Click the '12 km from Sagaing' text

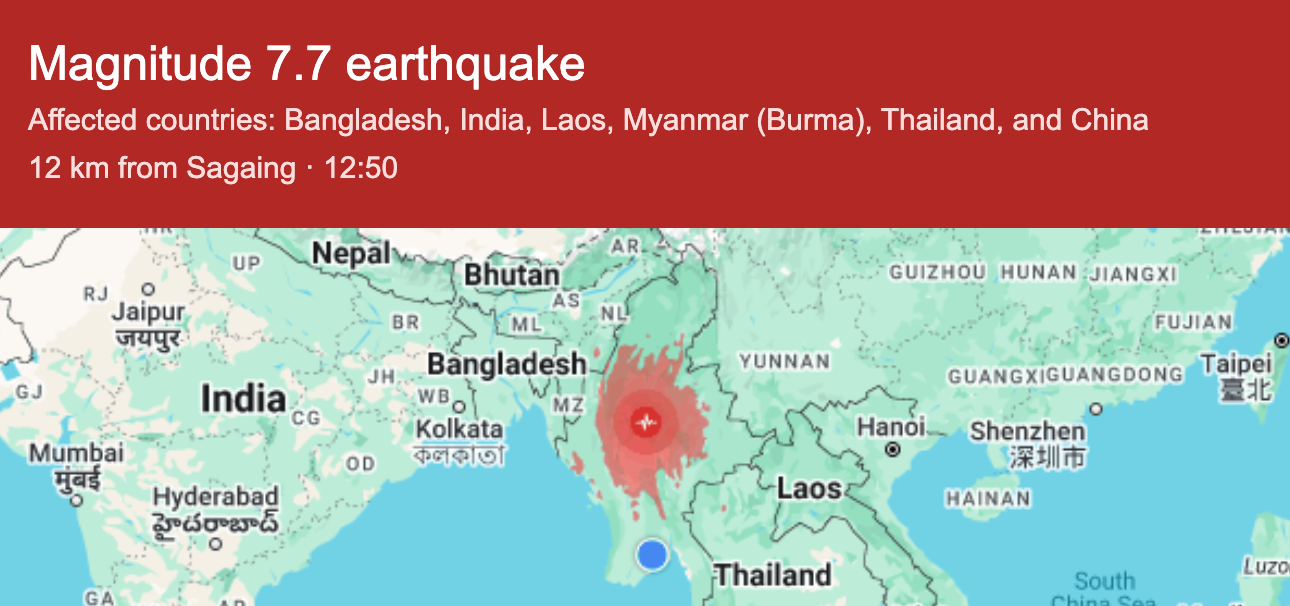[162, 168]
